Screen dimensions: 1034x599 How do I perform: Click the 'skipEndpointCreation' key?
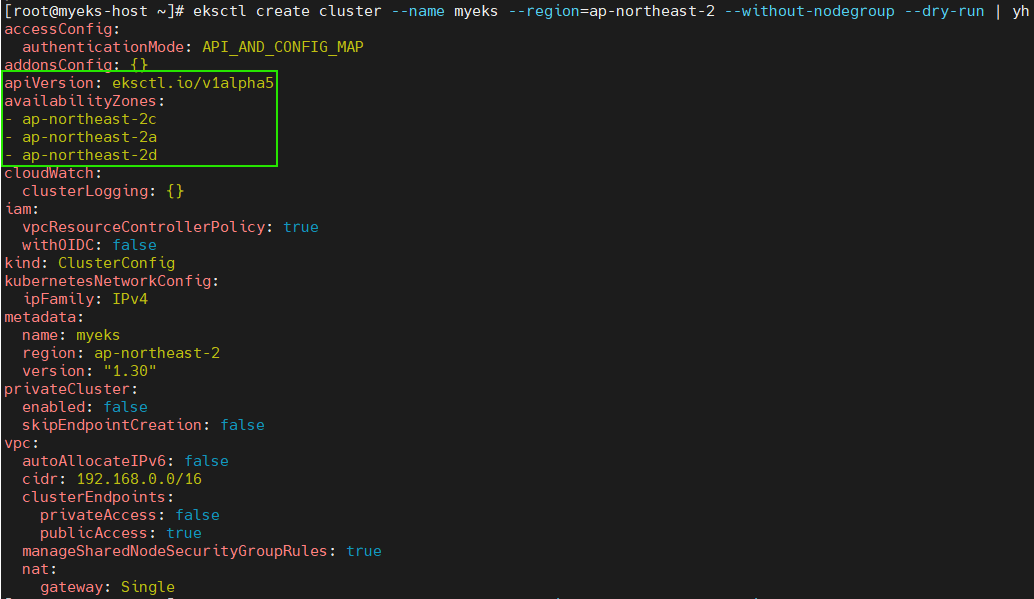tap(111, 425)
